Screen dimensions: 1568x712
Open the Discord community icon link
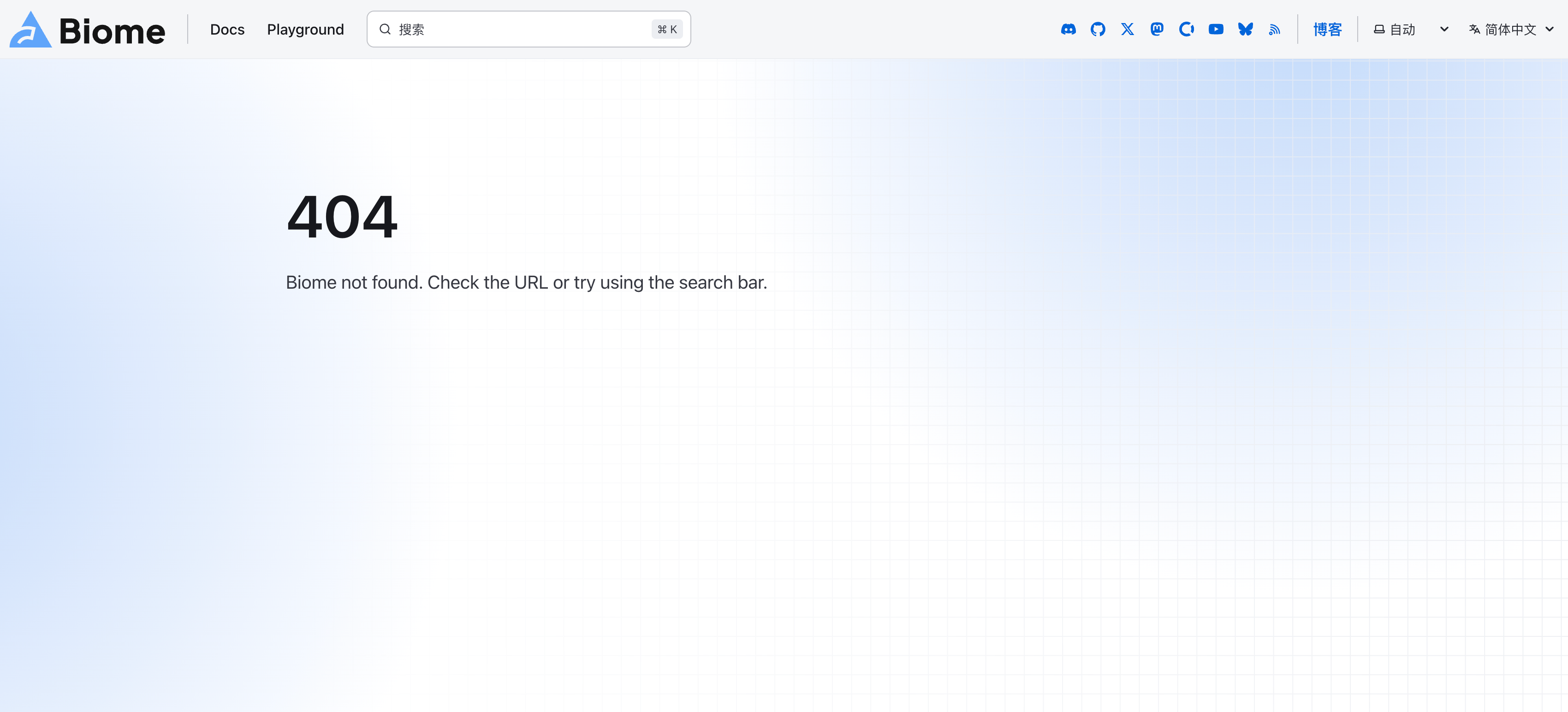[1068, 29]
